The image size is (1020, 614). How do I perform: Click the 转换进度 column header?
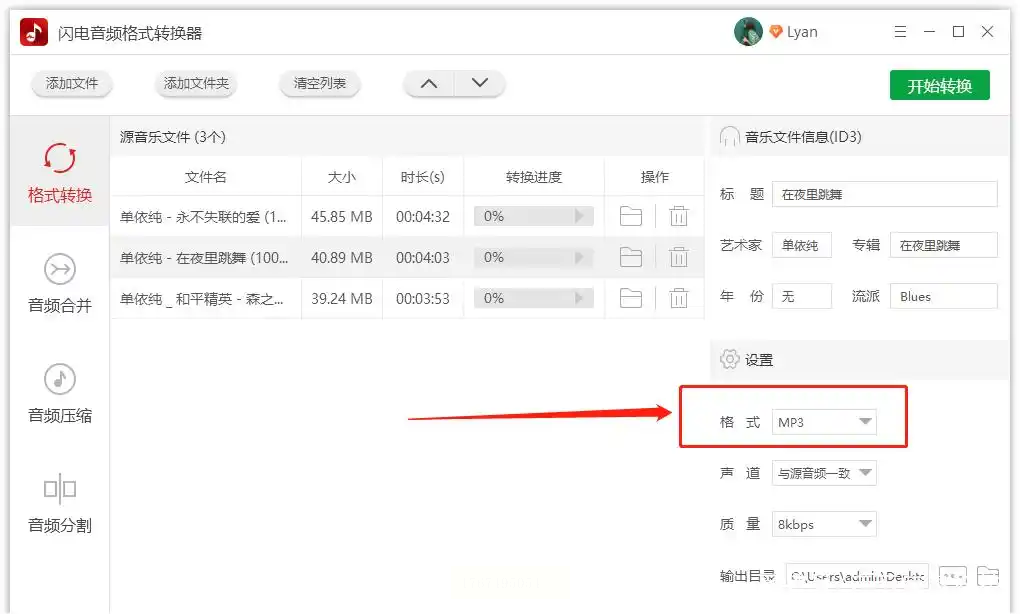click(x=533, y=177)
